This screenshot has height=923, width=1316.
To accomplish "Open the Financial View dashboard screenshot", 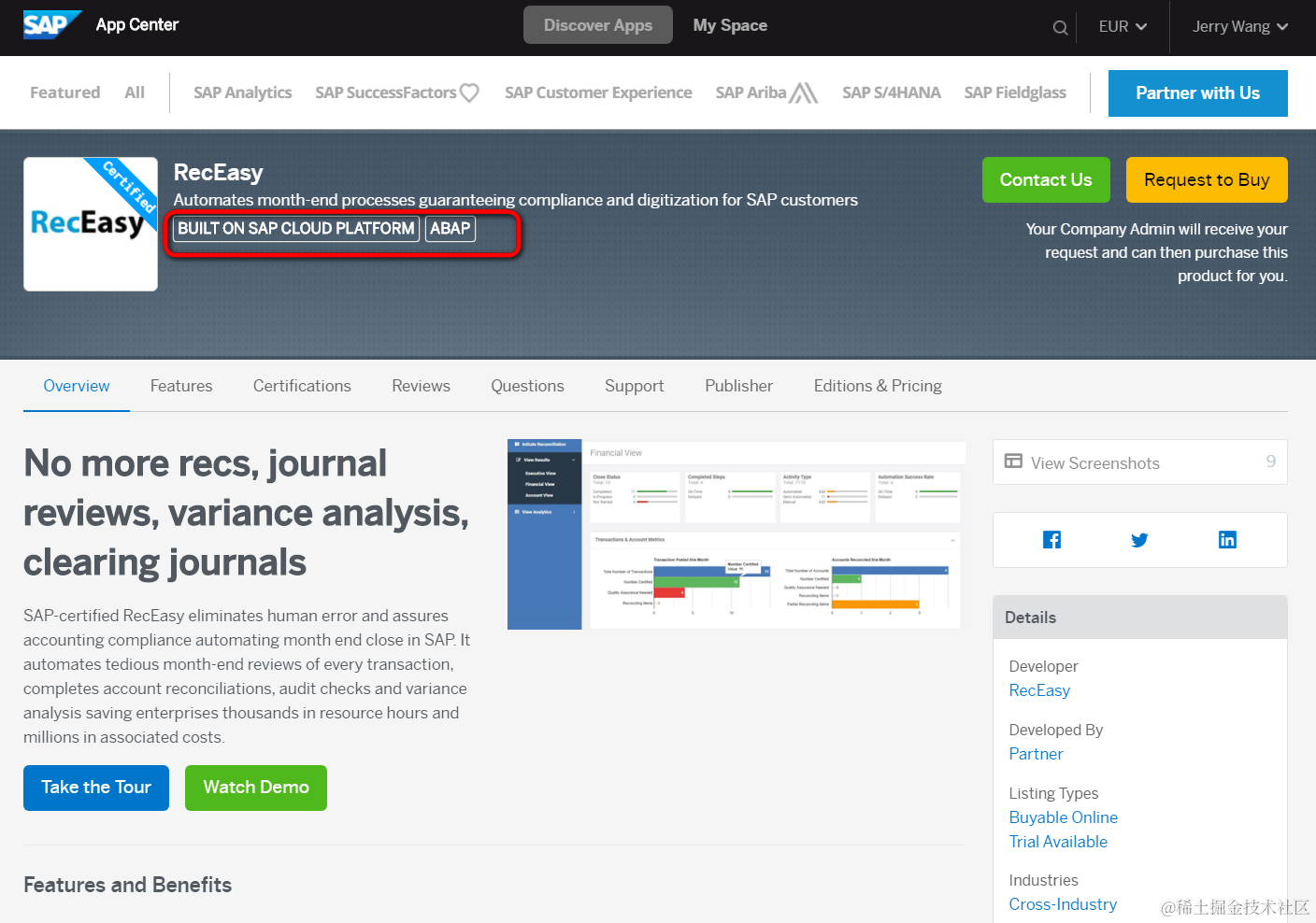I will point(737,534).
